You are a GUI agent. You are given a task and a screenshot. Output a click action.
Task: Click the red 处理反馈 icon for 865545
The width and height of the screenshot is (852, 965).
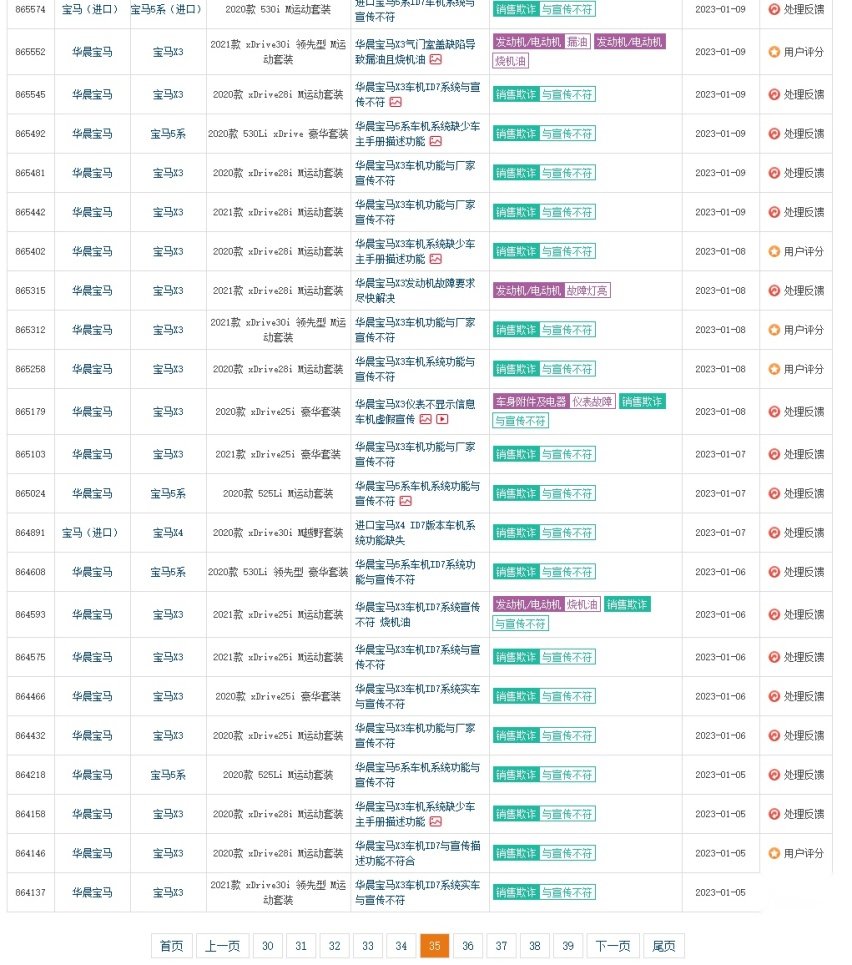(x=774, y=95)
